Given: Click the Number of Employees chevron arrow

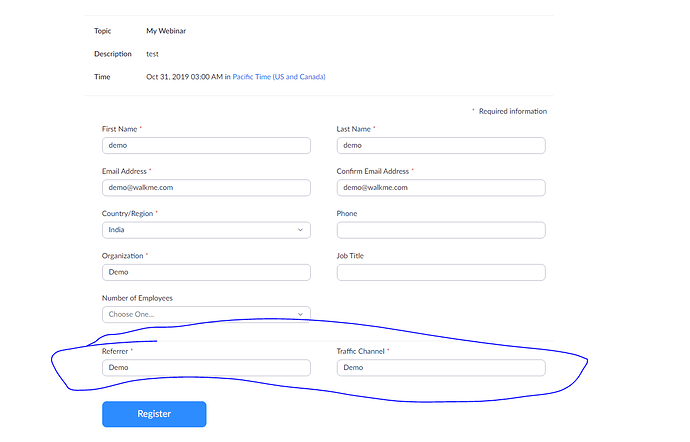Looking at the screenshot, I should [x=300, y=314].
